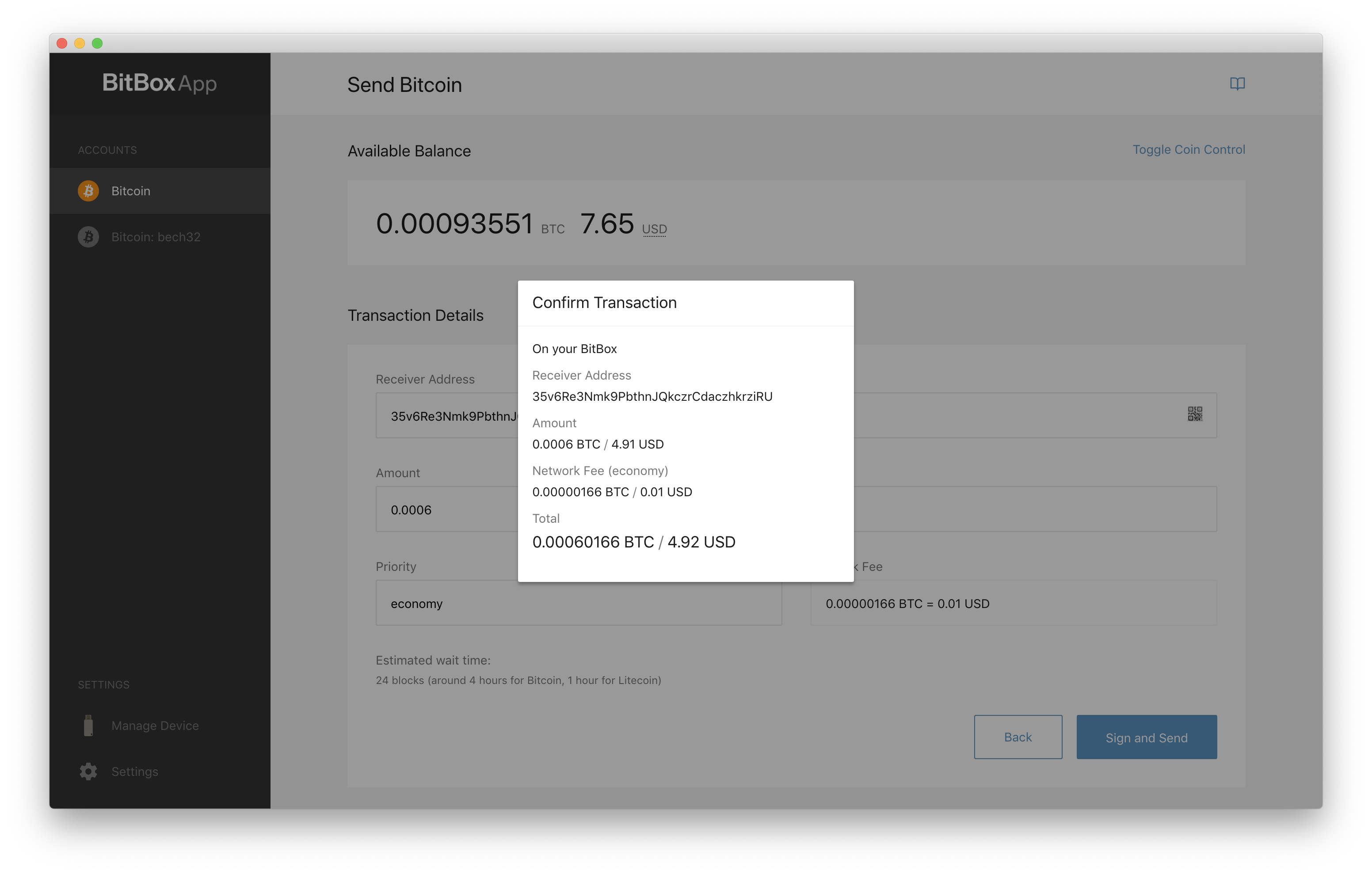Click the 24 blocks wait time text
Viewport: 1372px width, 874px height.
point(518,680)
